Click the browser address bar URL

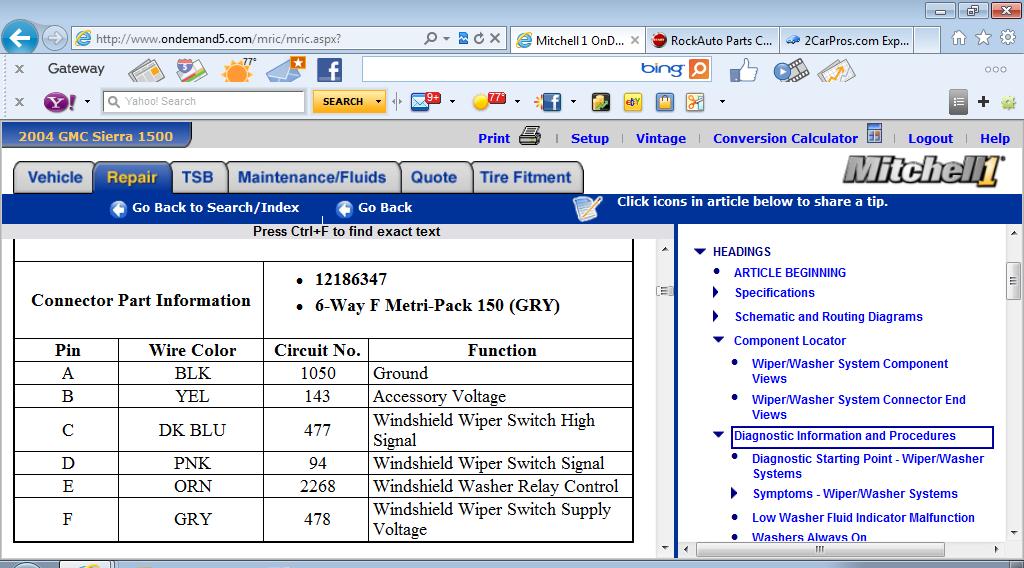pyautogui.click(x=218, y=39)
